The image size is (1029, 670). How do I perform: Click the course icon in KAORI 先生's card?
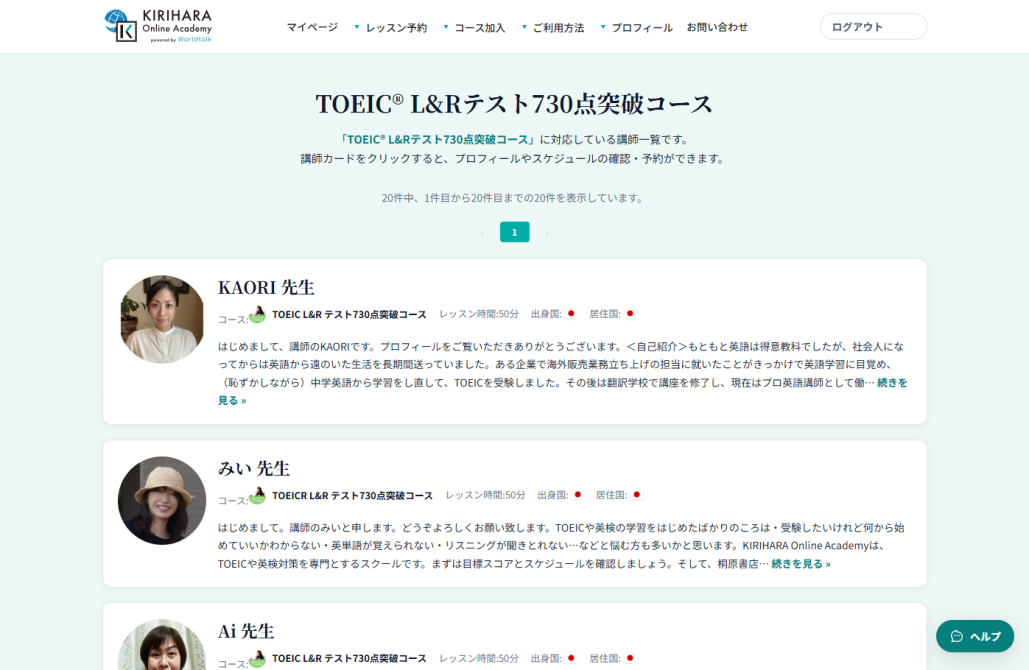coord(257,314)
